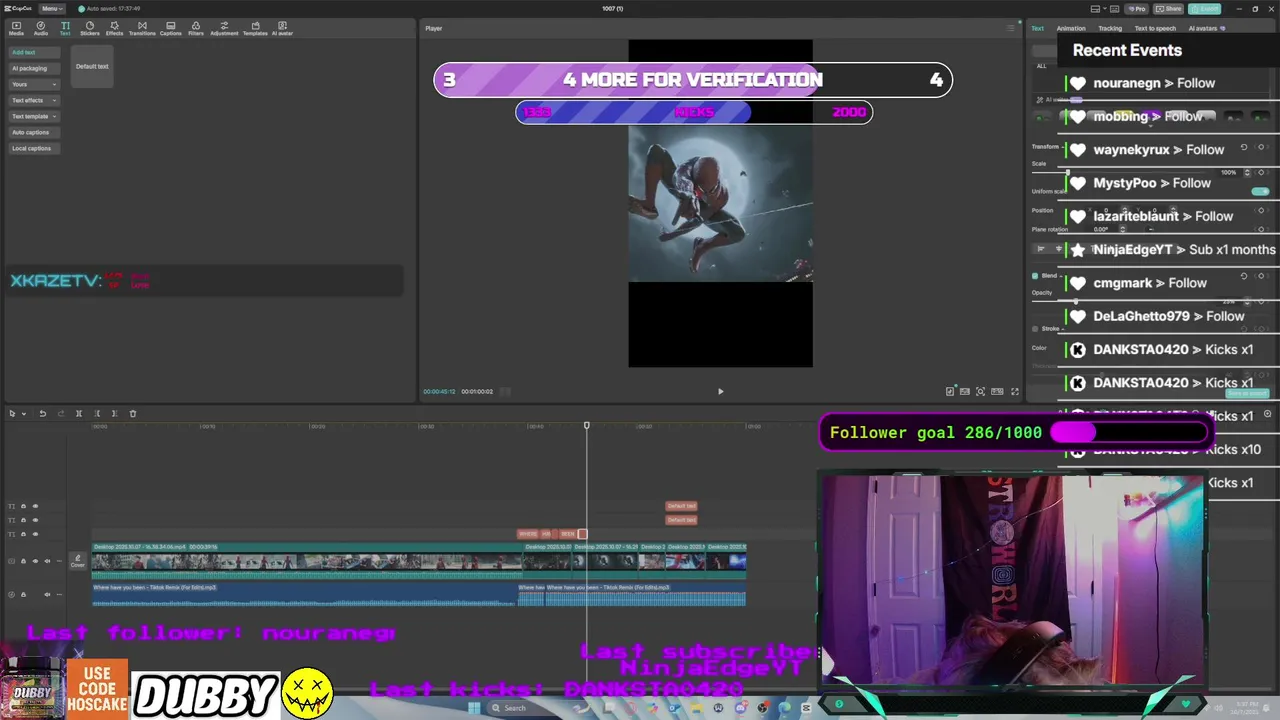Screen dimensions: 1280x720
Task: Enter full screen preview in Player
Action: (1015, 392)
